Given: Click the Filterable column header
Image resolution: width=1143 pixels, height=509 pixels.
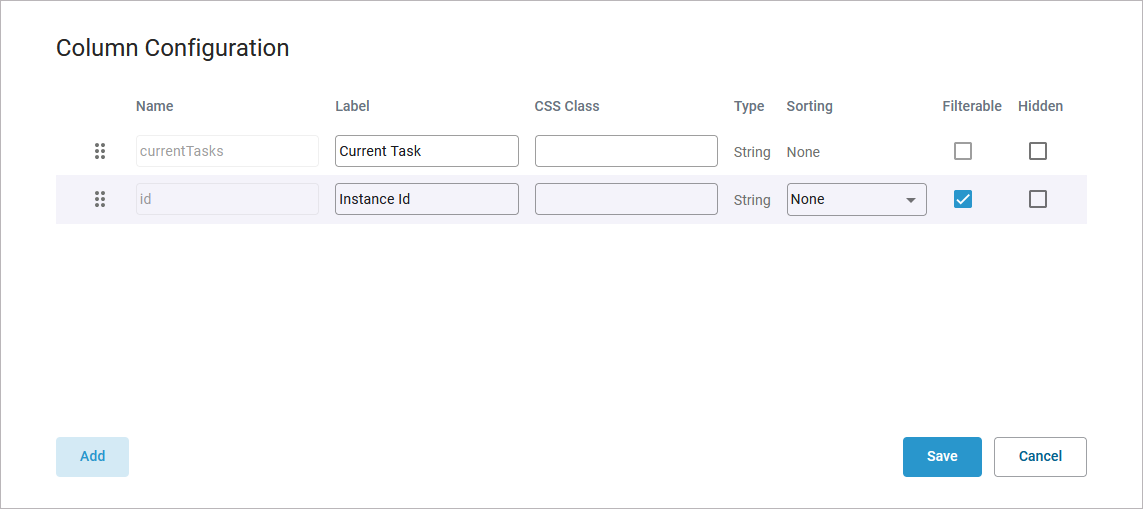Looking at the screenshot, I should [971, 106].
